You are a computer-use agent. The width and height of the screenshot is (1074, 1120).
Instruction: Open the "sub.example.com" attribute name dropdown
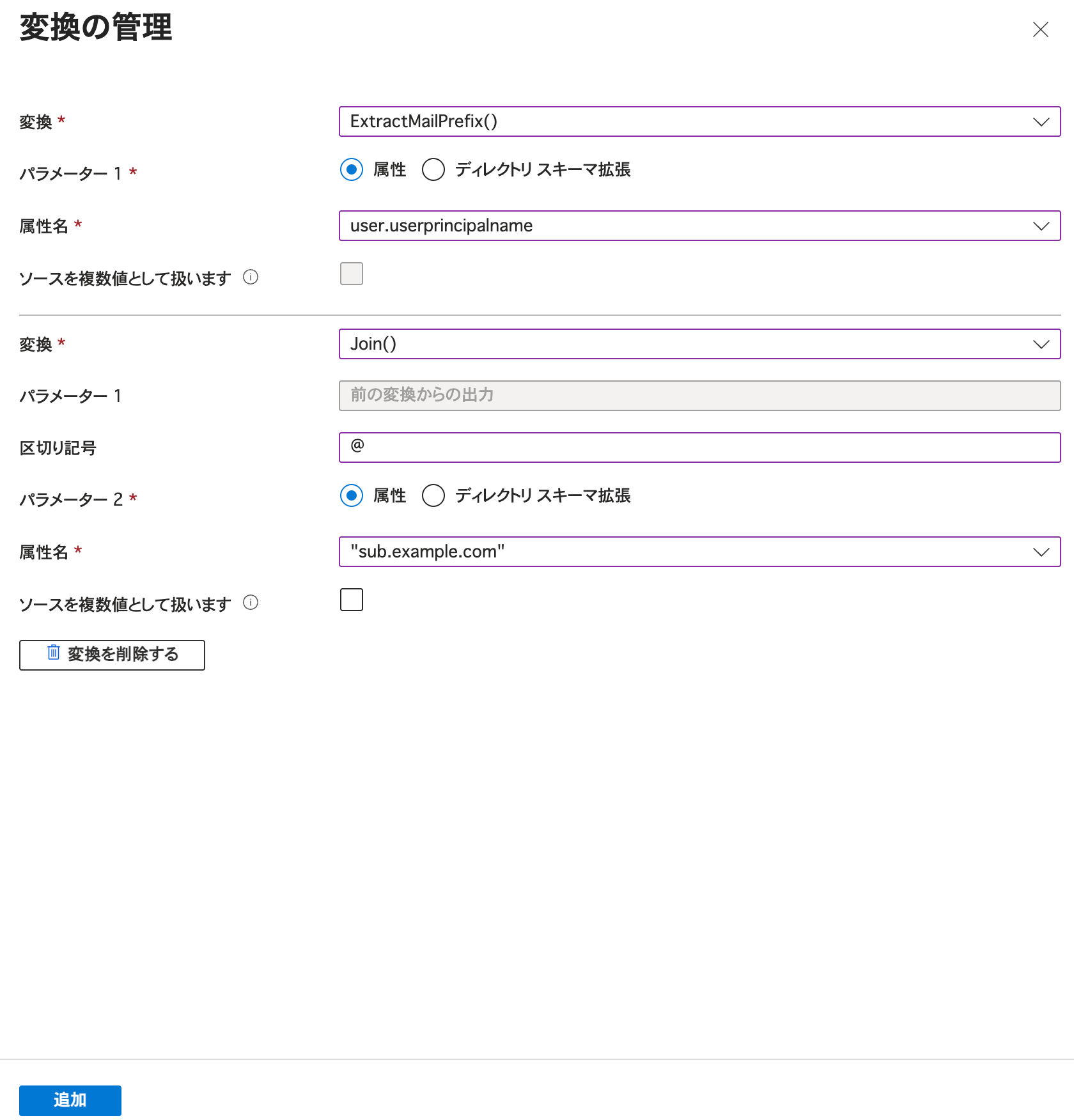point(699,552)
